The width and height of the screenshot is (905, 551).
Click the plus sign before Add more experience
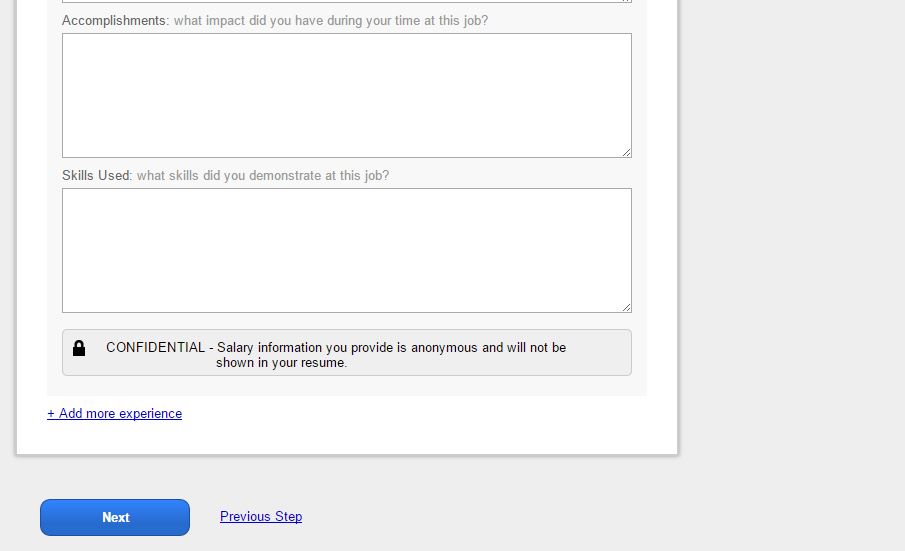click(x=51, y=414)
